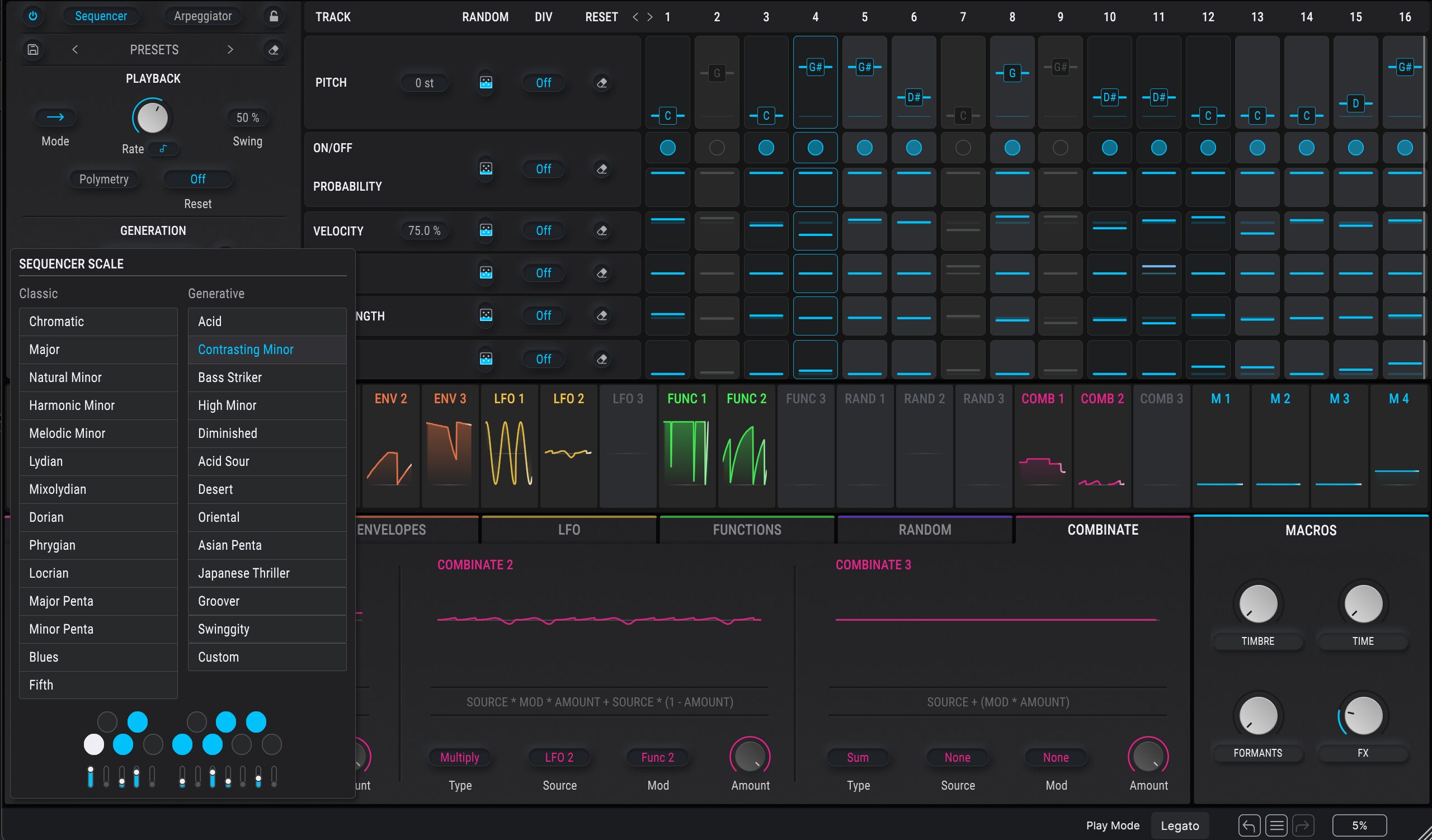1432x840 pixels.
Task: Toggle step 16 on/off circle
Action: tap(1404, 148)
